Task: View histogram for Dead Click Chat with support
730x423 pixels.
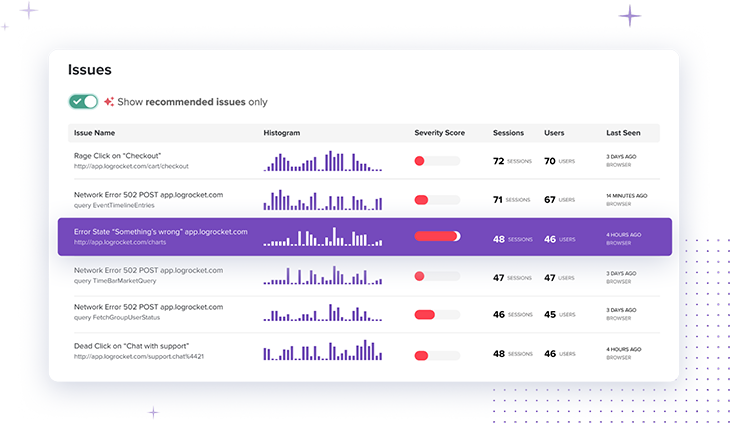Action: coord(323,350)
